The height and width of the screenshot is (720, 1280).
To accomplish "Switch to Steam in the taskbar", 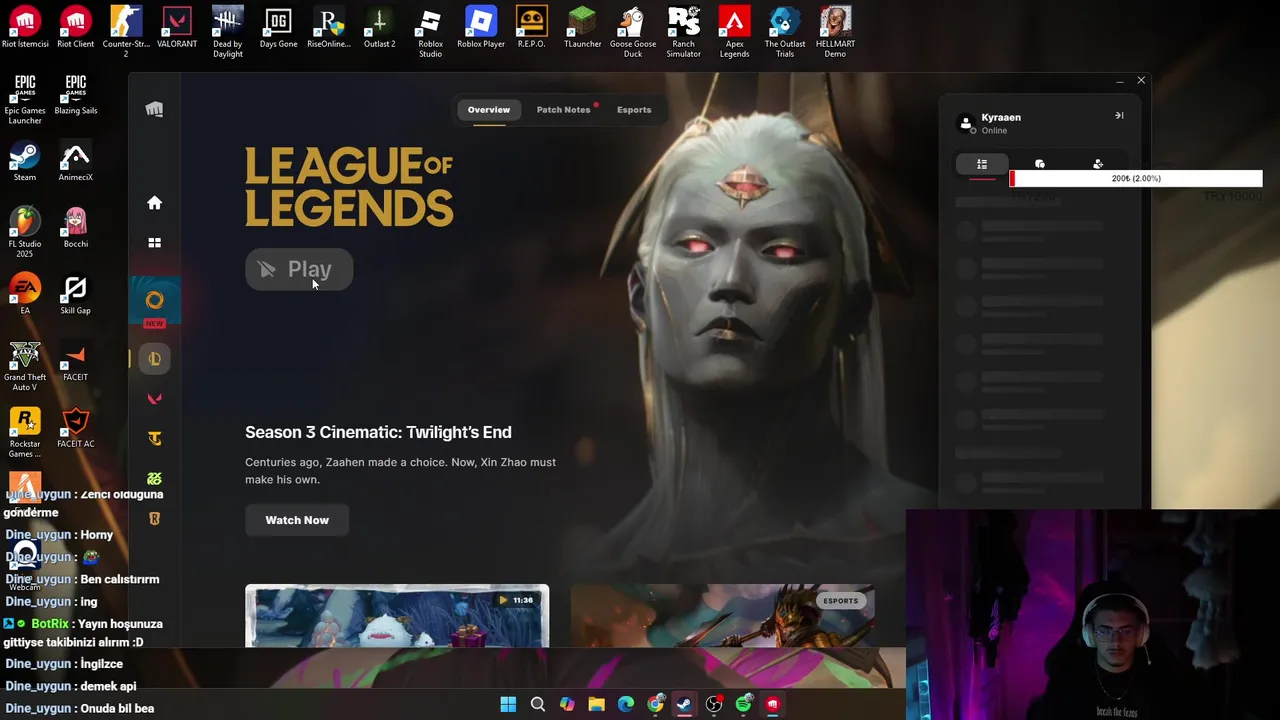I will click(x=684, y=704).
